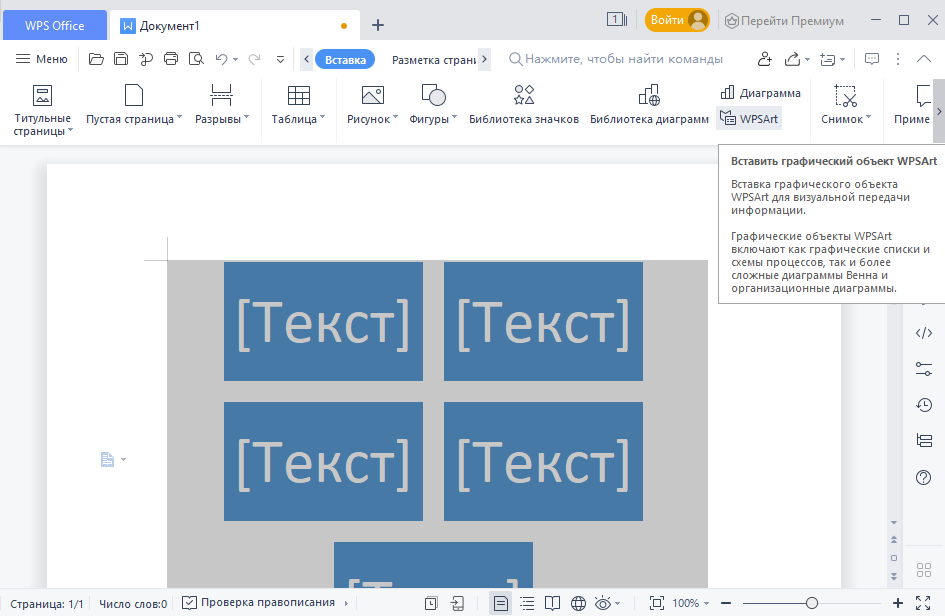The width and height of the screenshot is (945, 616).
Task: Switch to web layout globe view
Action: 578,603
